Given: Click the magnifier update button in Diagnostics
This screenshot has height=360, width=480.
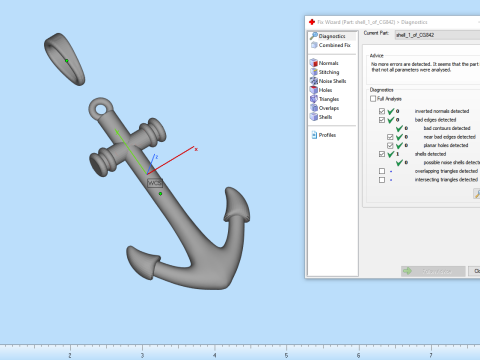Looking at the screenshot, I should [477, 194].
